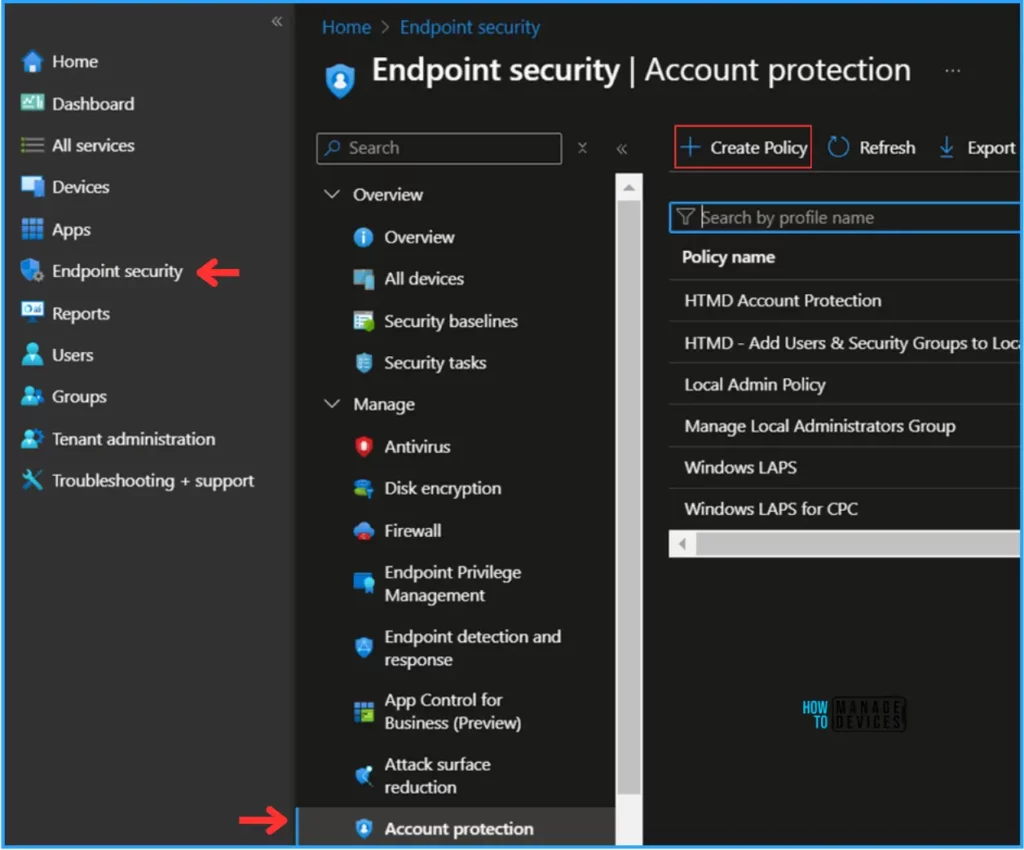Select Firewall under Manage
1024x850 pixels.
pos(412,531)
